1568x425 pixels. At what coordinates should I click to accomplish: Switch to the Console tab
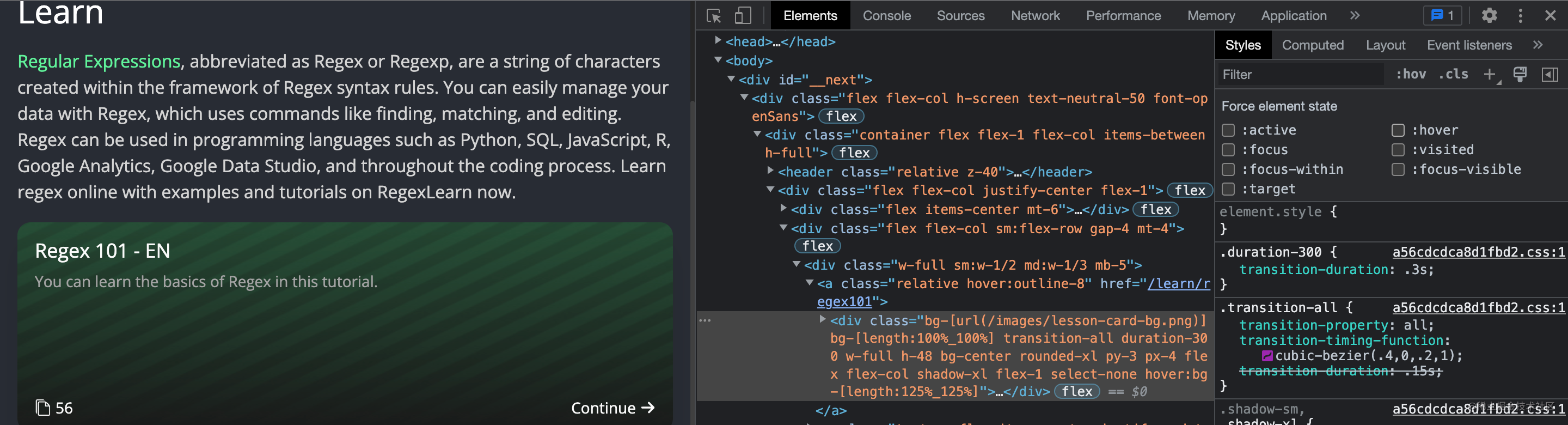(x=886, y=16)
